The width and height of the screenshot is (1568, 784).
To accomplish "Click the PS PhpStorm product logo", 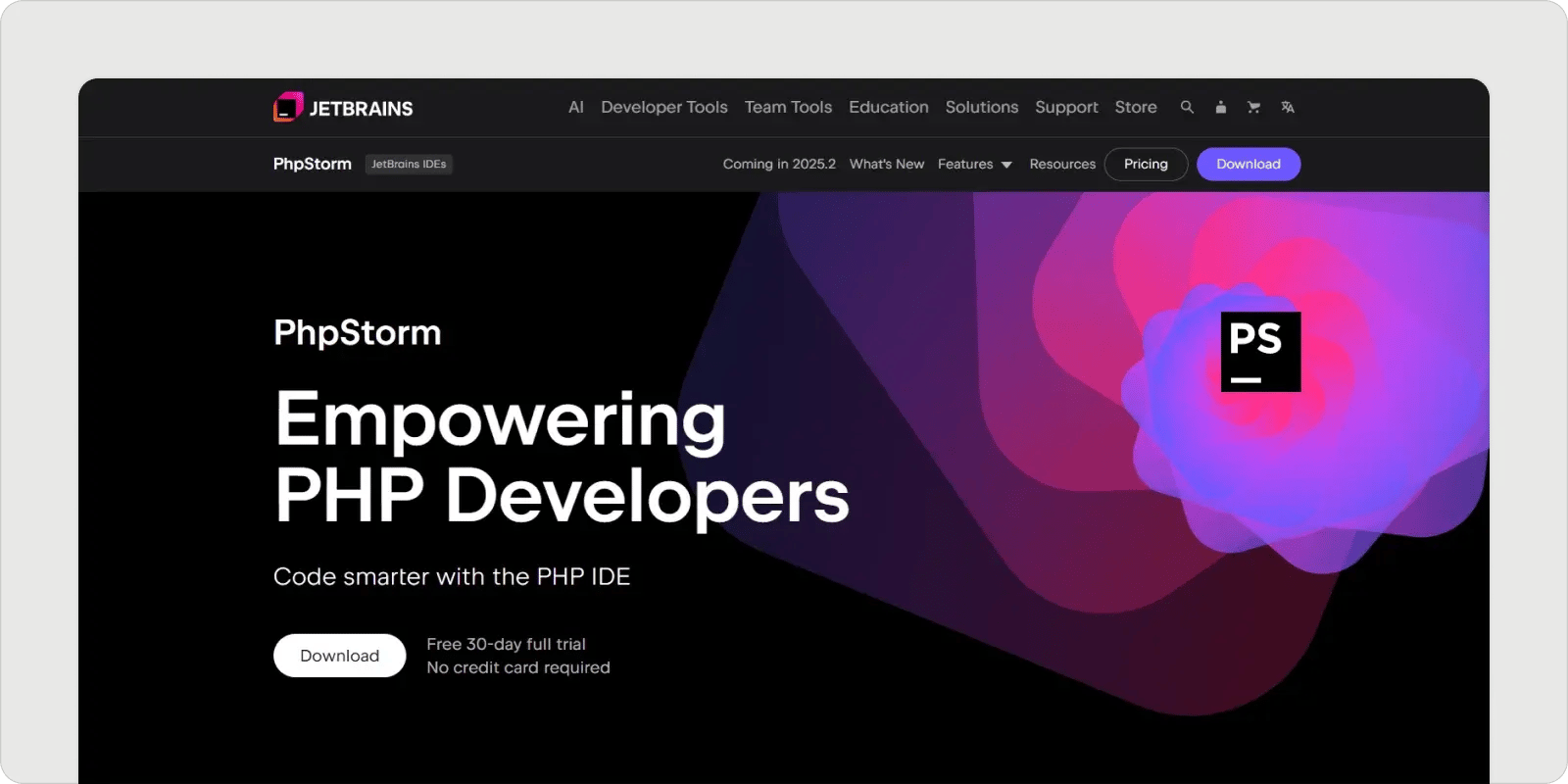I will (1260, 352).
